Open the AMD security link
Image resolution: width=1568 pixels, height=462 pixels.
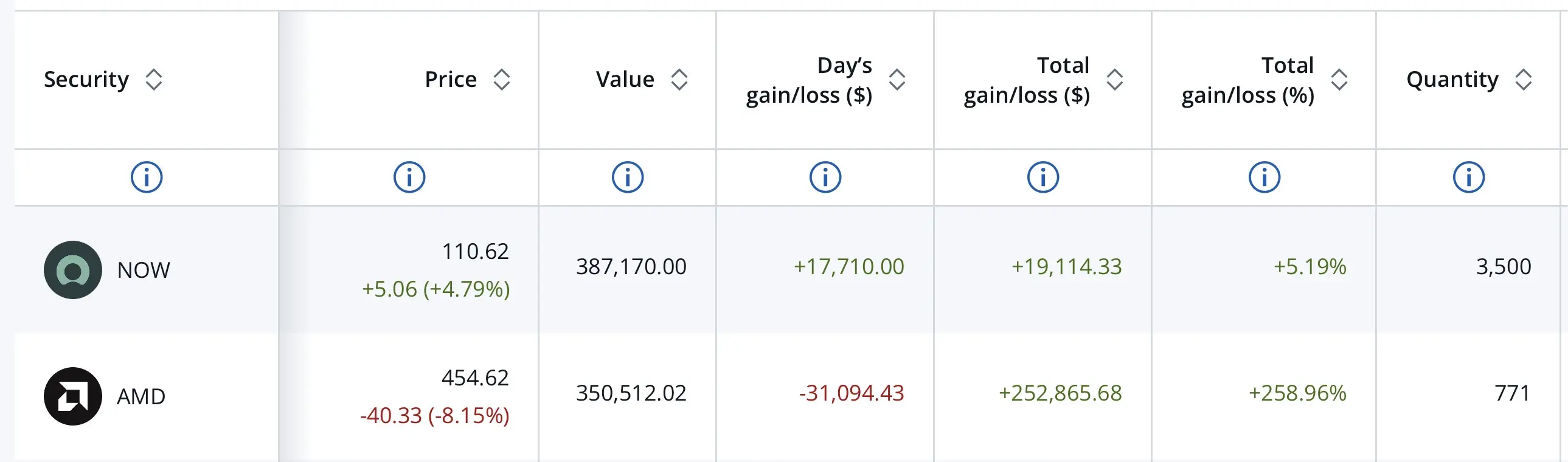pyautogui.click(x=141, y=396)
